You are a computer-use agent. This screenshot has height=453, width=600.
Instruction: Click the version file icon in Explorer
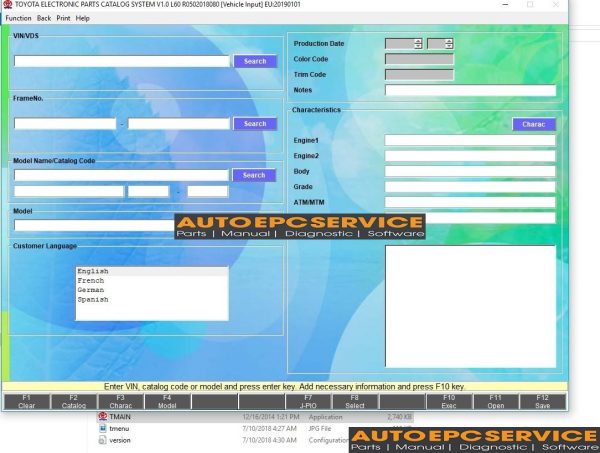pyautogui.click(x=103, y=440)
